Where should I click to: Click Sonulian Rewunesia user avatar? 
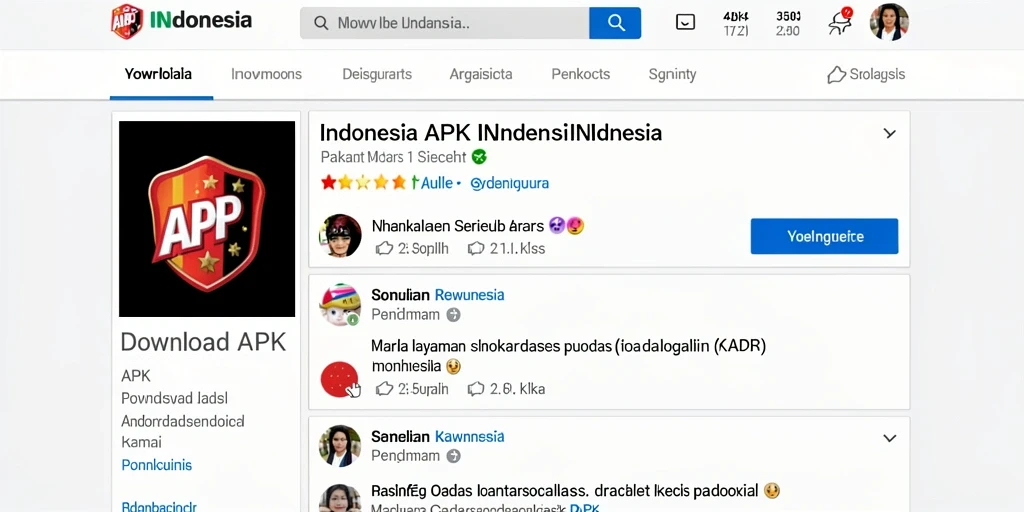point(340,304)
